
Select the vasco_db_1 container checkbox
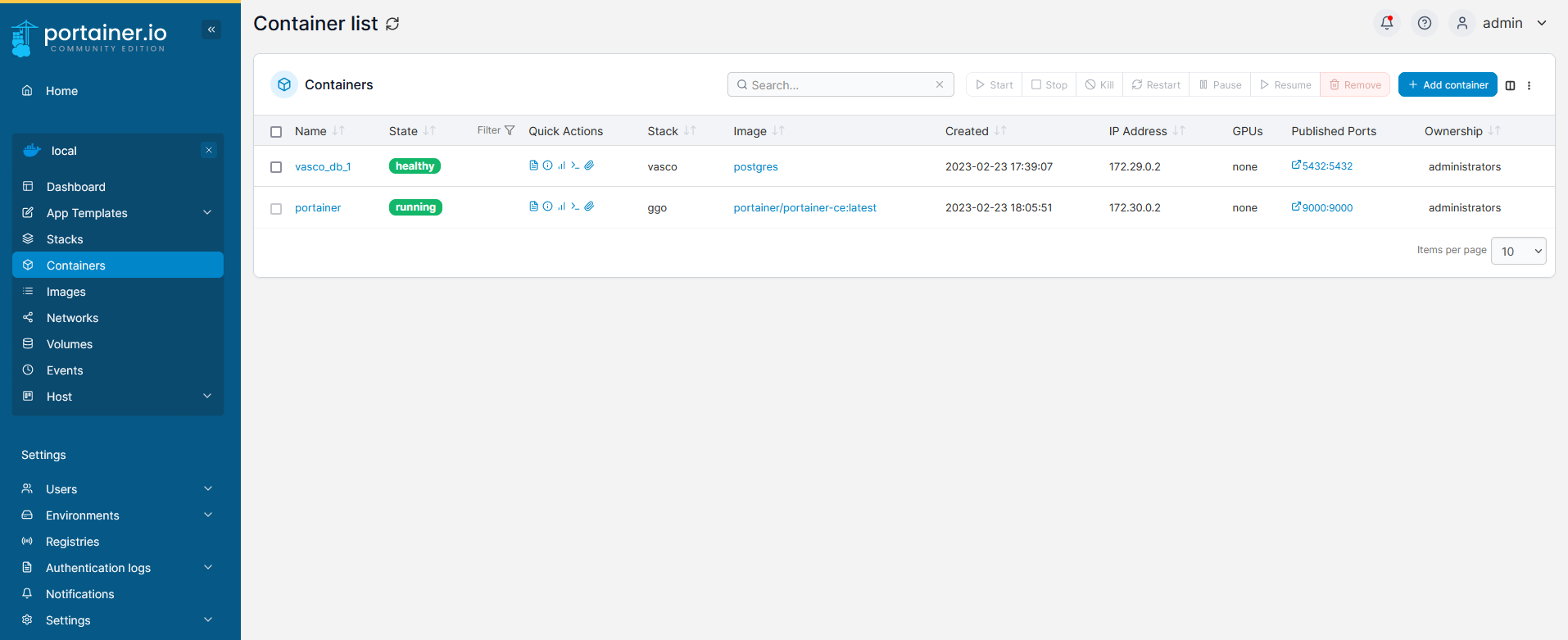pos(276,167)
